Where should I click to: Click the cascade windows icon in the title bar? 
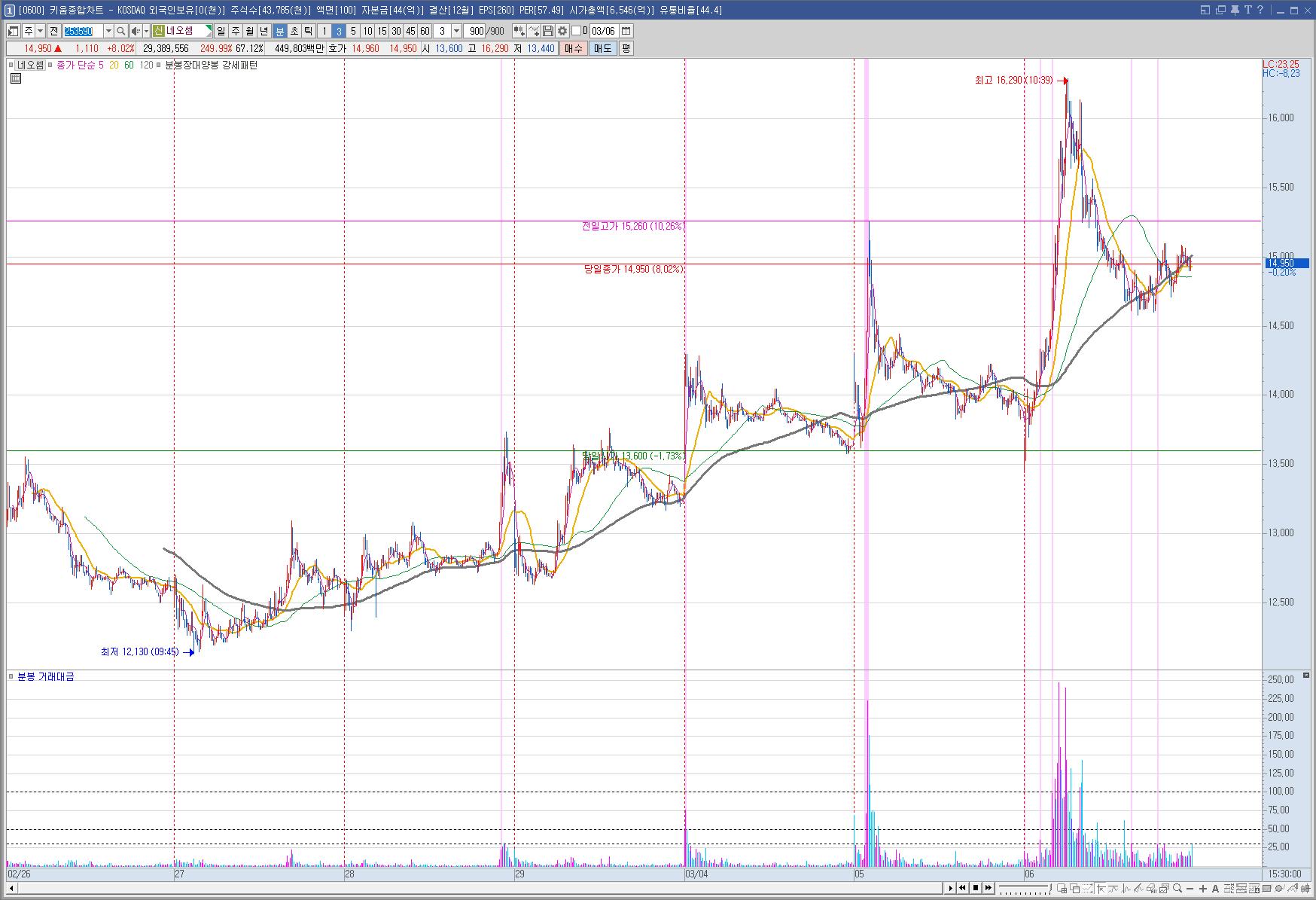coord(1220,10)
